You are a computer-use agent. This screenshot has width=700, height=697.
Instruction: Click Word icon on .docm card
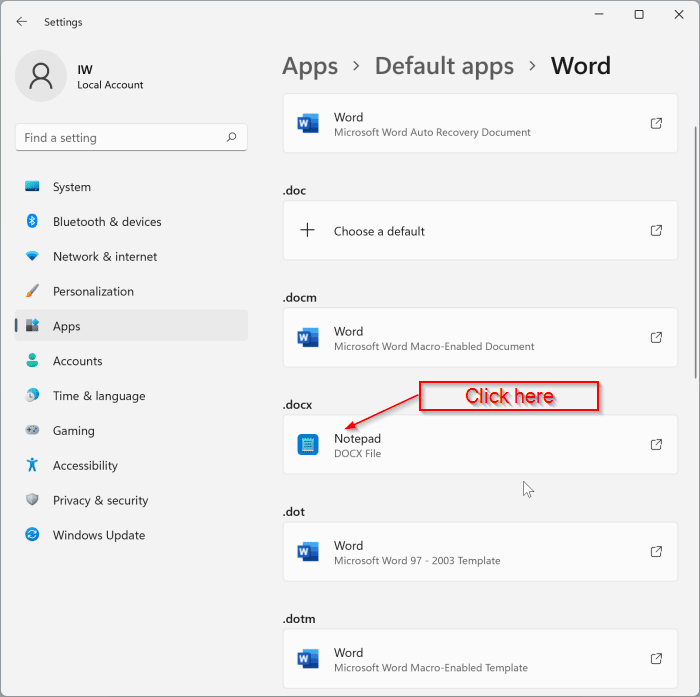(x=308, y=338)
